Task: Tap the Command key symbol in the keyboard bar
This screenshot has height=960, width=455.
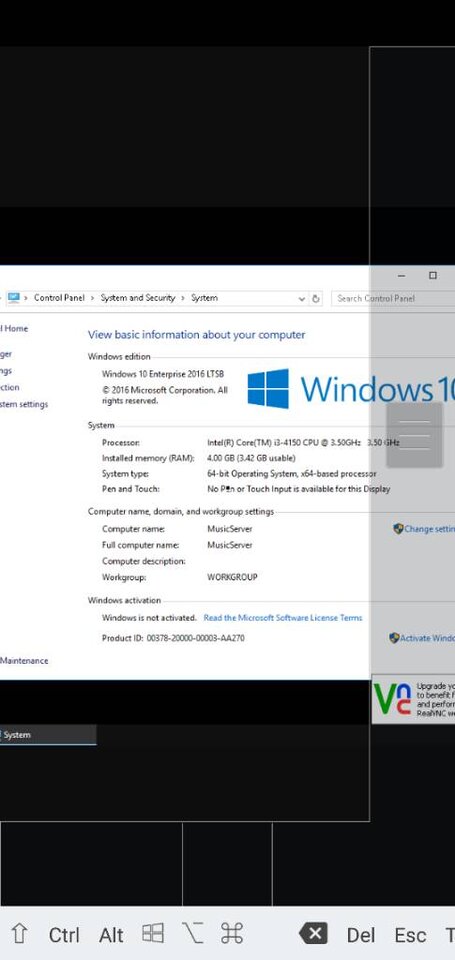Action: (232, 933)
